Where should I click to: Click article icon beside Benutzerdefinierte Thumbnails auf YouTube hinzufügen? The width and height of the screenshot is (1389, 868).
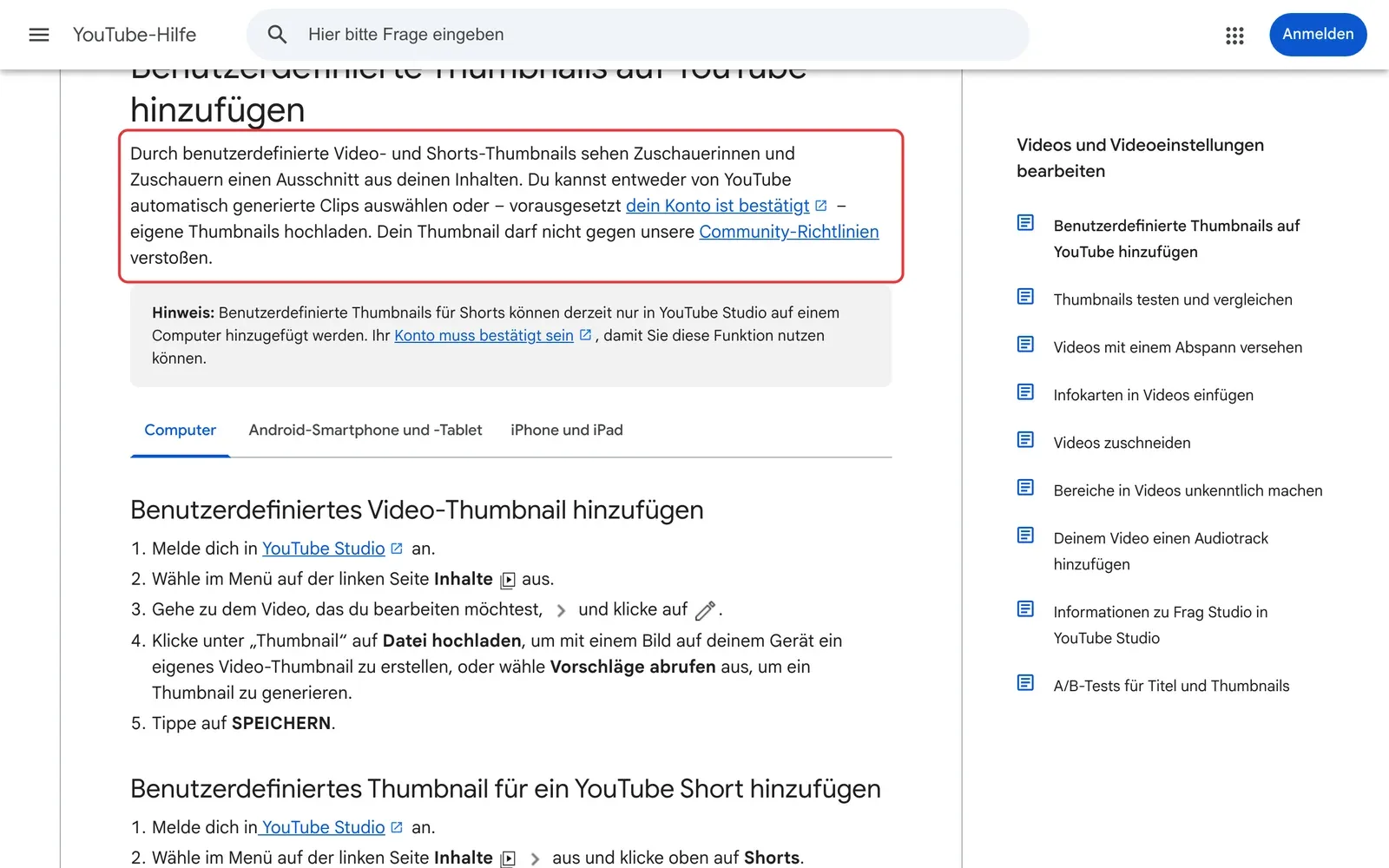1025,223
